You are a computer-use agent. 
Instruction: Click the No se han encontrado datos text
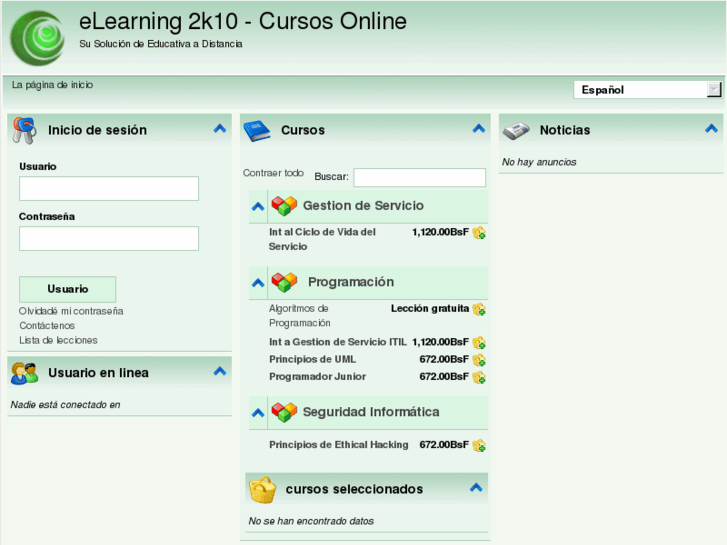point(311,521)
